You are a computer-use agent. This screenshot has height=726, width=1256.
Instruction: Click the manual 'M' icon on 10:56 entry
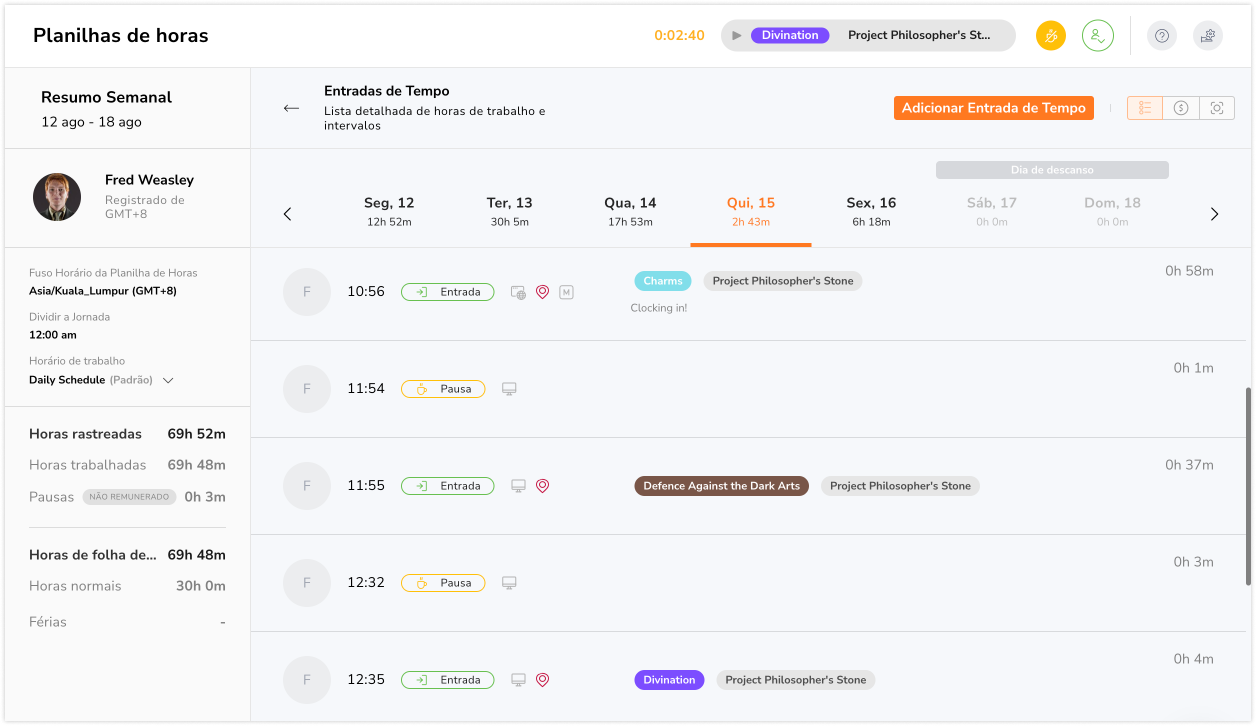tap(566, 292)
